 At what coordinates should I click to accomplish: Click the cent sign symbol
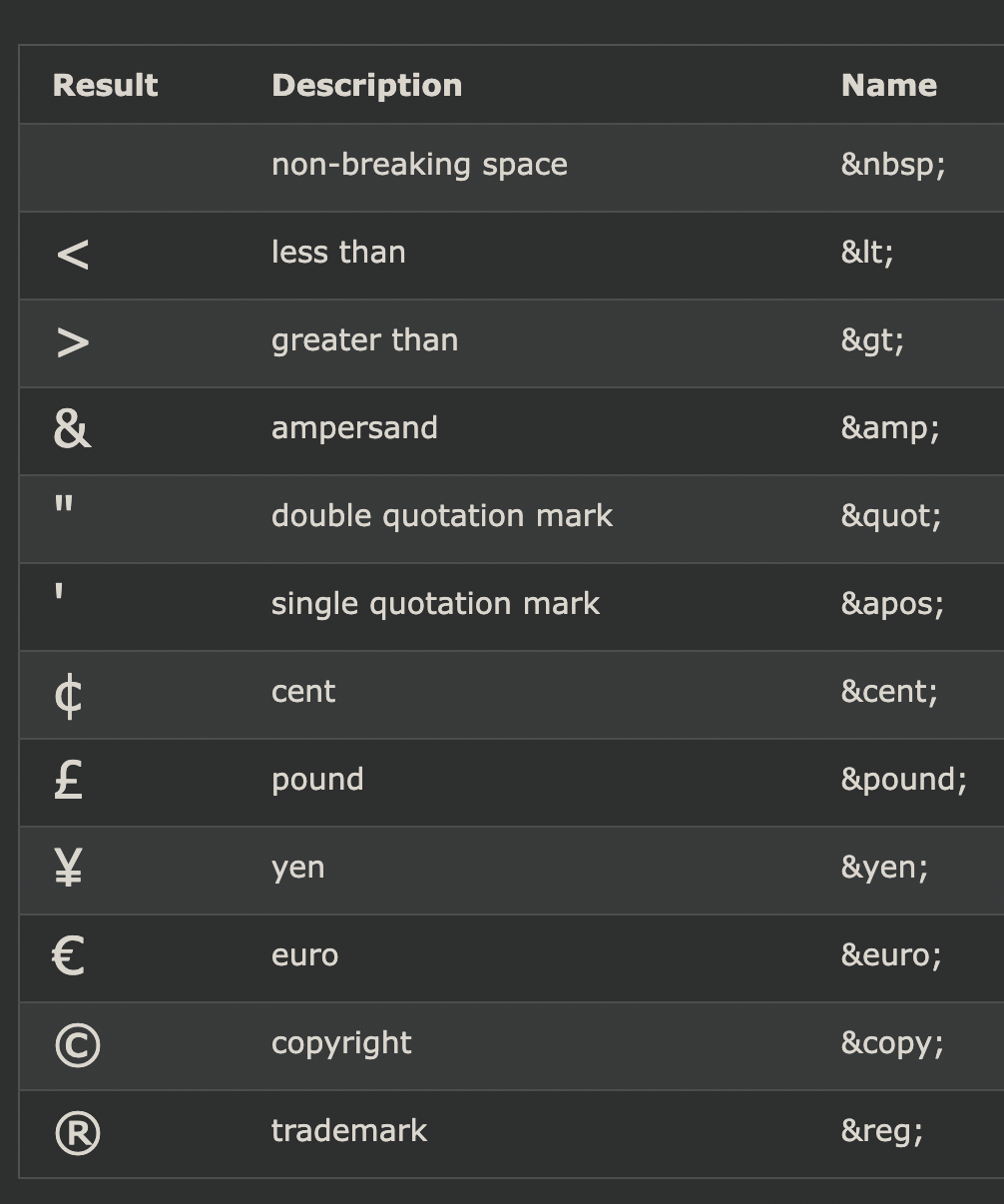pyautogui.click(x=68, y=695)
